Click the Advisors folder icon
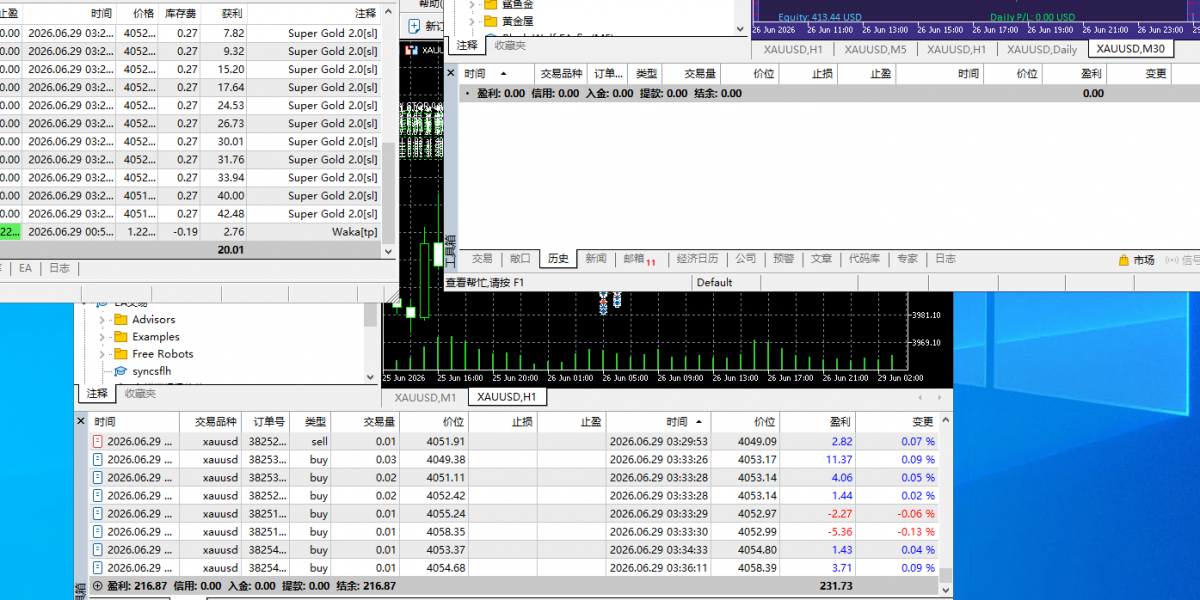1200x600 pixels. (120, 319)
